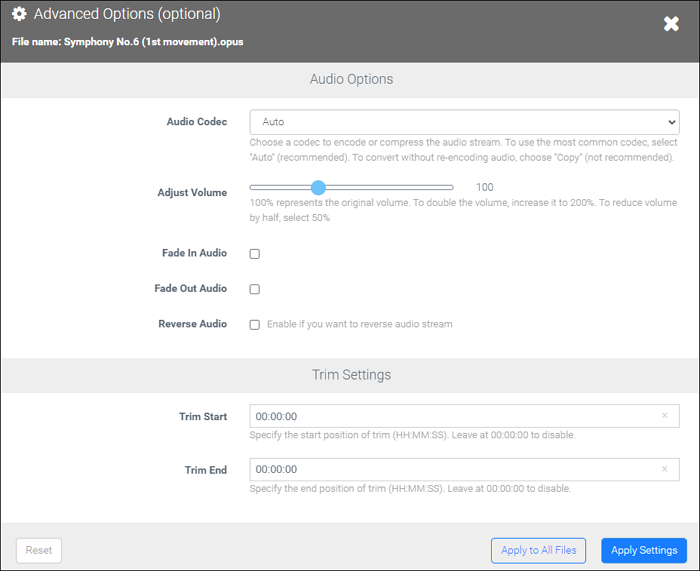This screenshot has height=571, width=700.
Task: Enable the Fade Out Audio checkbox
Action: 254,289
